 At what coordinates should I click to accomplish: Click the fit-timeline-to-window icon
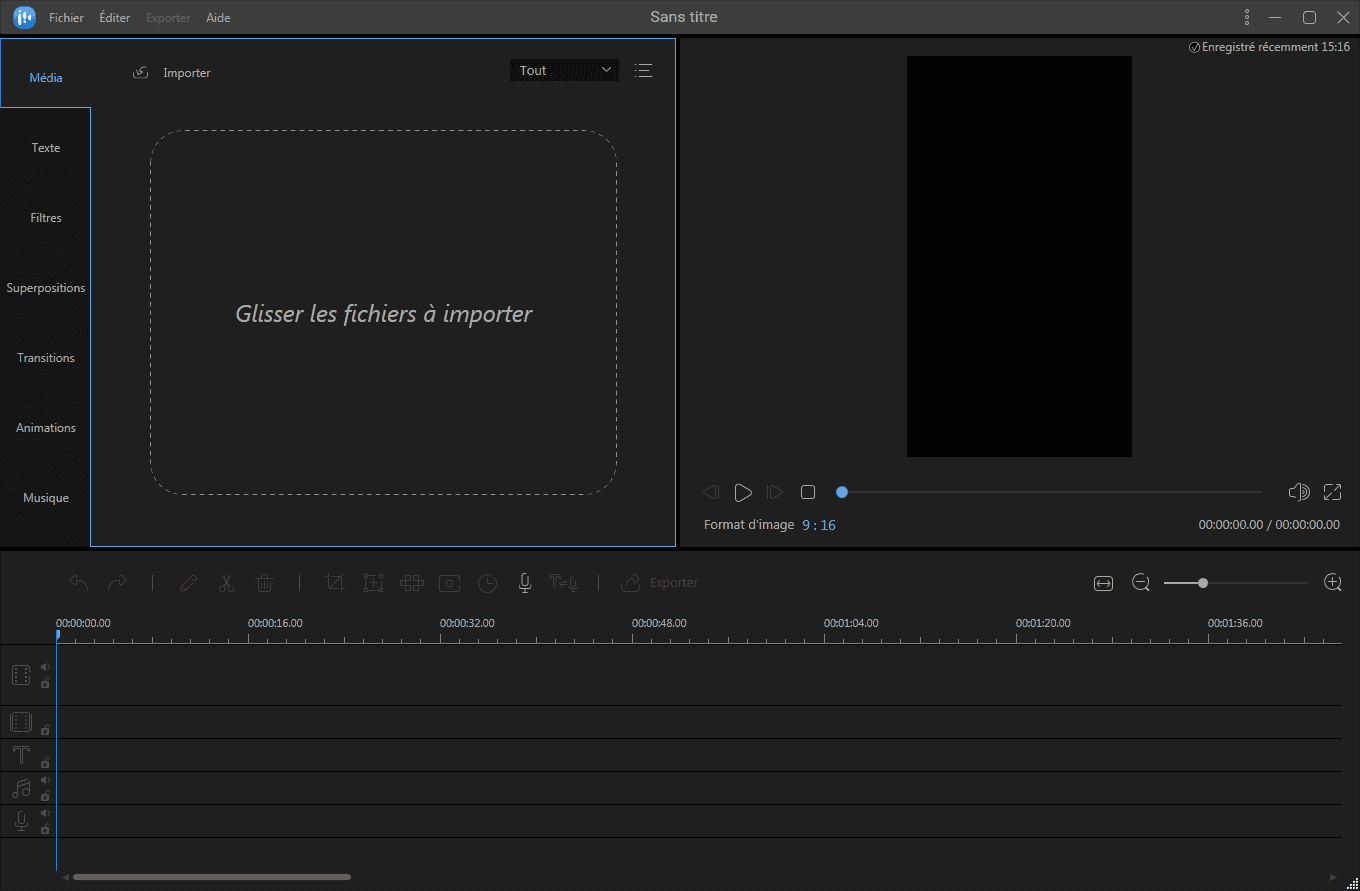click(1103, 583)
